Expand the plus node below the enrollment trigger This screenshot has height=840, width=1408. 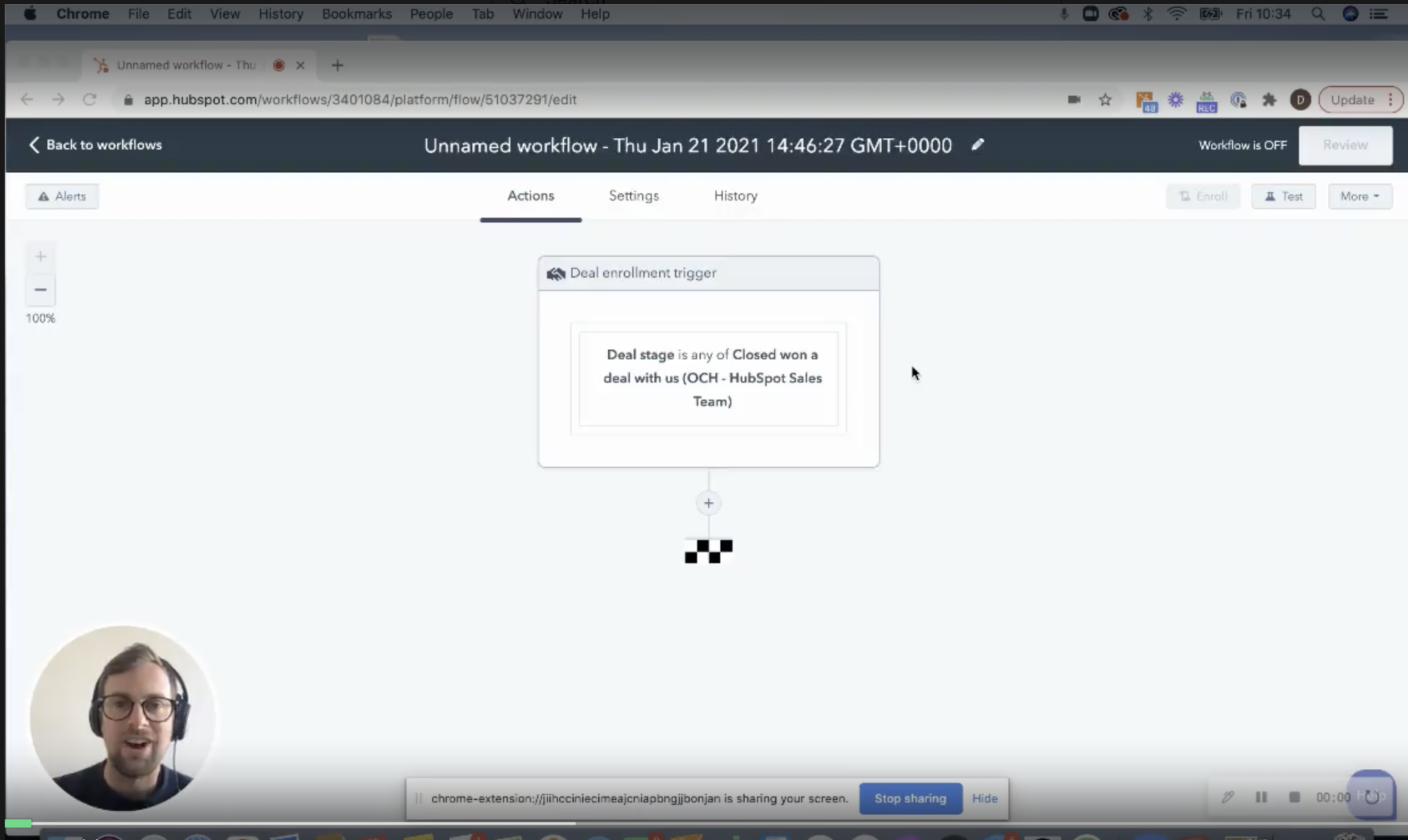(708, 503)
